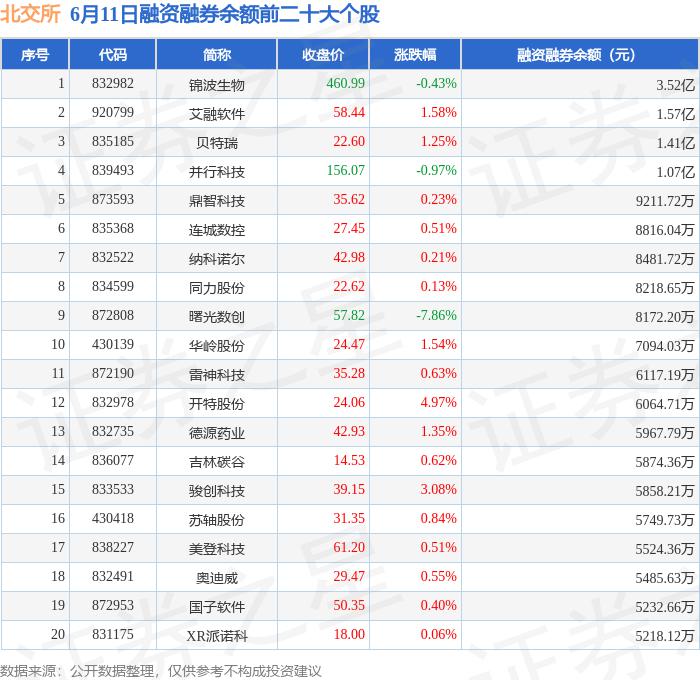The height and width of the screenshot is (680, 700).
Task: Click balance value 3.52亿
Action: 675,84
